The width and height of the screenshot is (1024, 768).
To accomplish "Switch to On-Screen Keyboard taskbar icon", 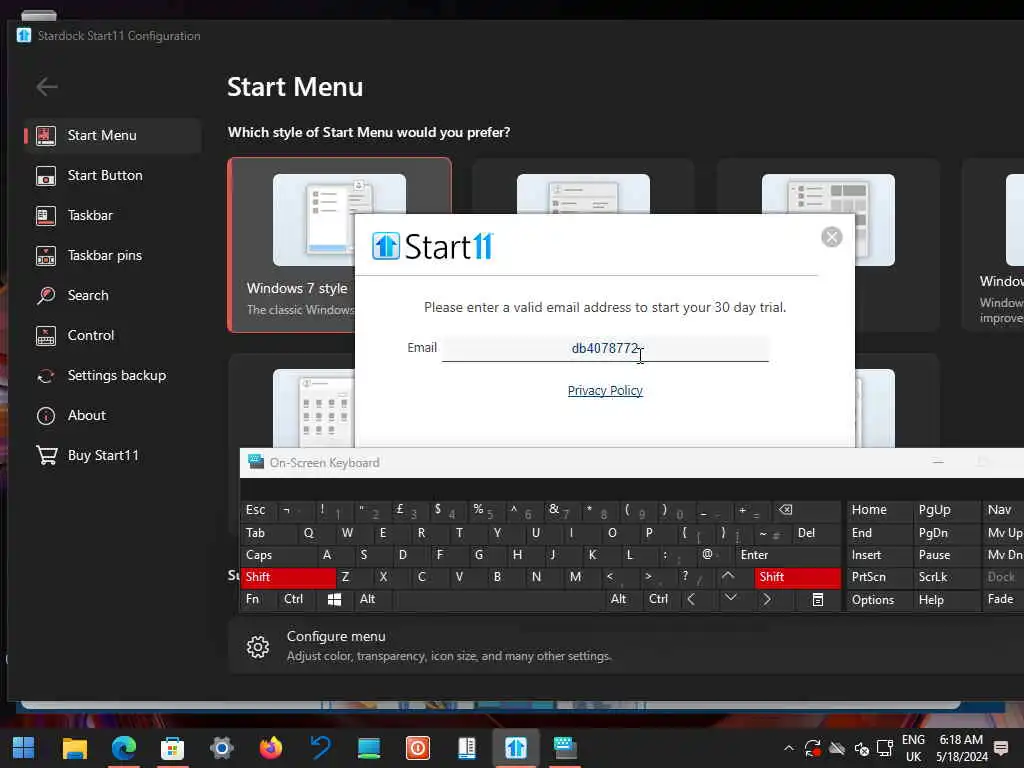I will tap(565, 747).
